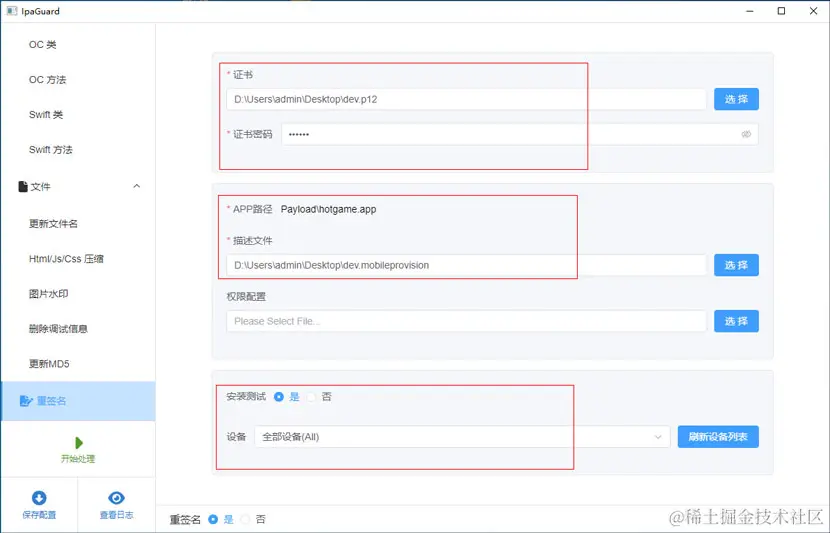The width and height of the screenshot is (830, 533).
Task: Open 删除调试信息 in sidebar
Action: point(58,329)
